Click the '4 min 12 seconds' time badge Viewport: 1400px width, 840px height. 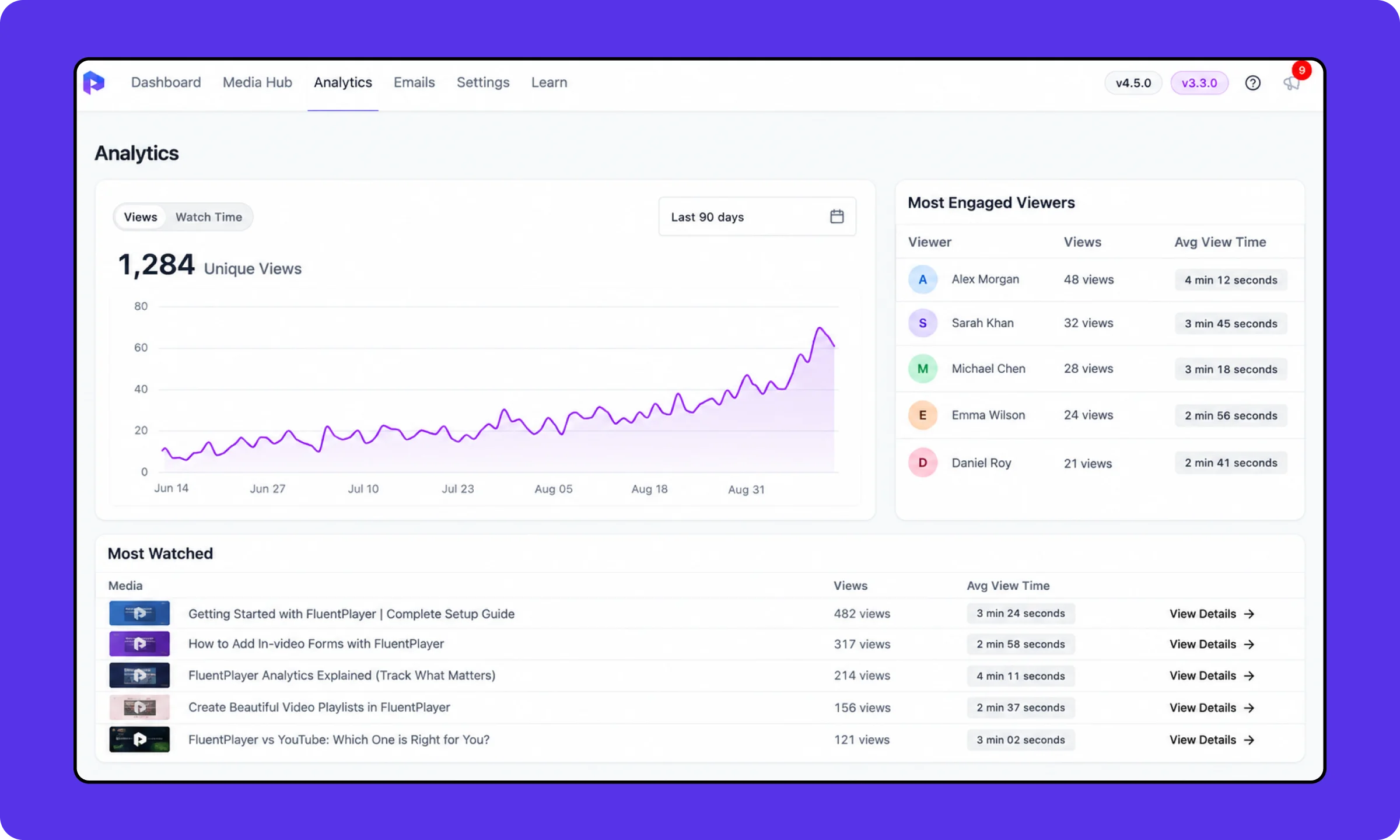[1231, 280]
